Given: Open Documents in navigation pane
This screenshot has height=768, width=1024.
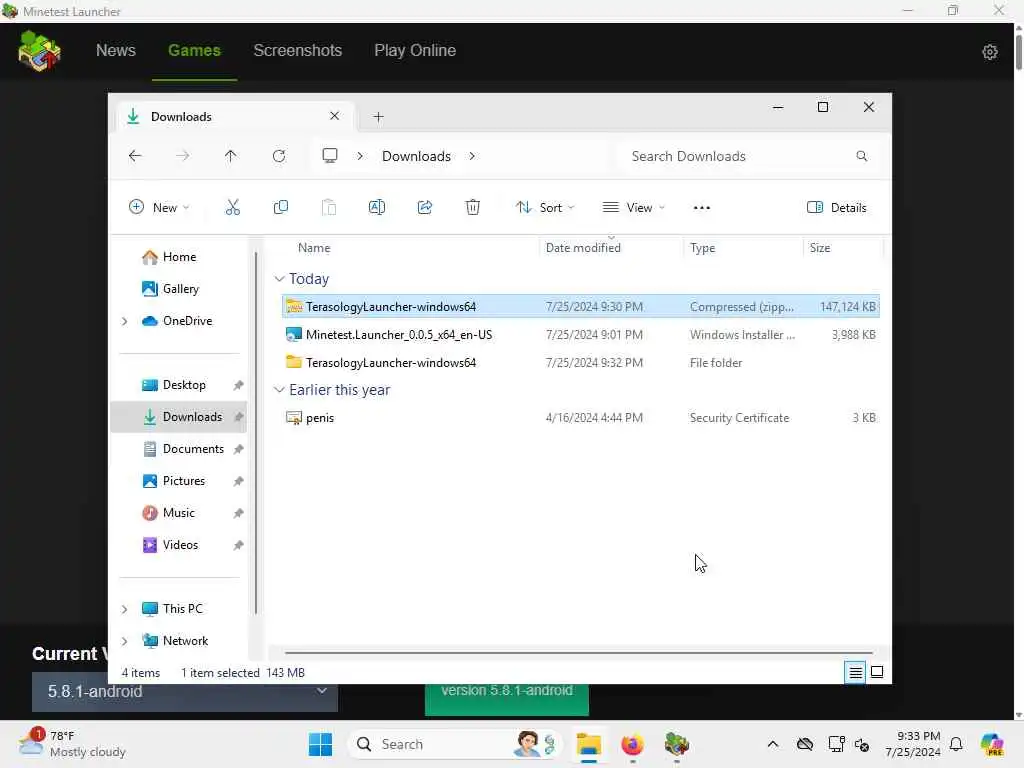Looking at the screenshot, I should [x=184, y=449].
